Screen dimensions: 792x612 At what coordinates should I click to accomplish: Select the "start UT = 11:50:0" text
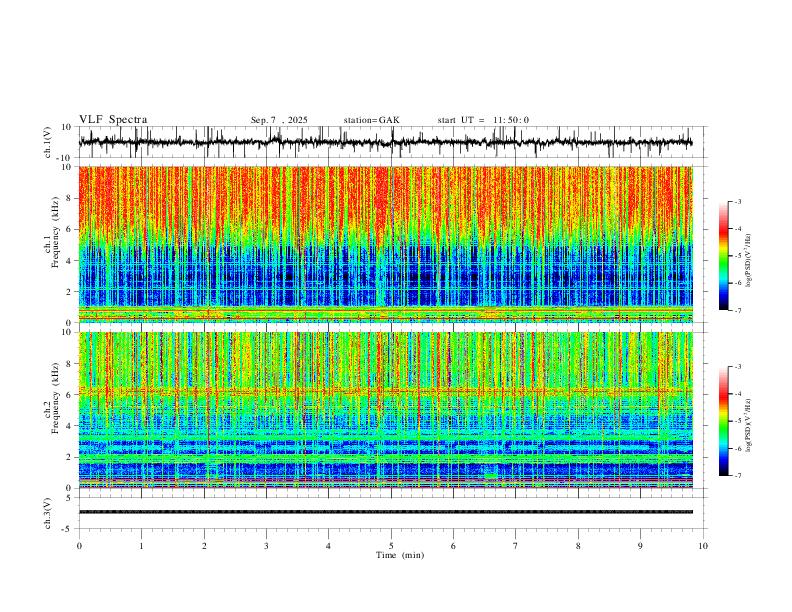(x=483, y=120)
